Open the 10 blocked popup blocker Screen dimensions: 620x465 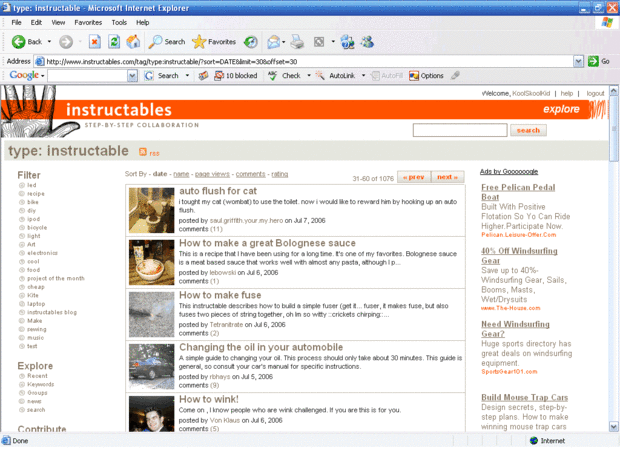[x=236, y=76]
